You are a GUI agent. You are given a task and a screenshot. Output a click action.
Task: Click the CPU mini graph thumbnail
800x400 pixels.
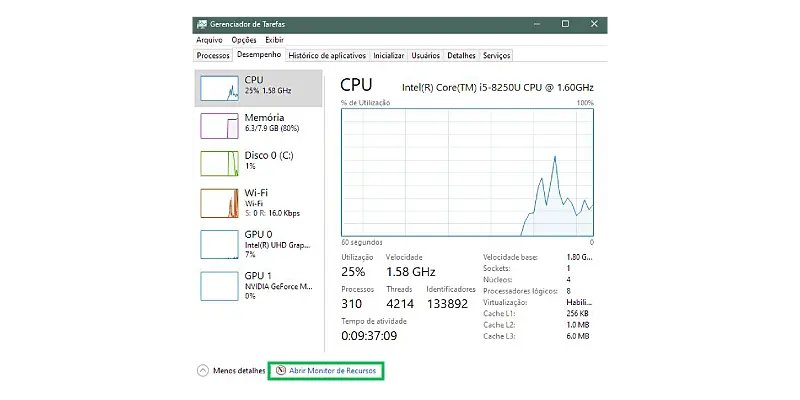pyautogui.click(x=219, y=88)
